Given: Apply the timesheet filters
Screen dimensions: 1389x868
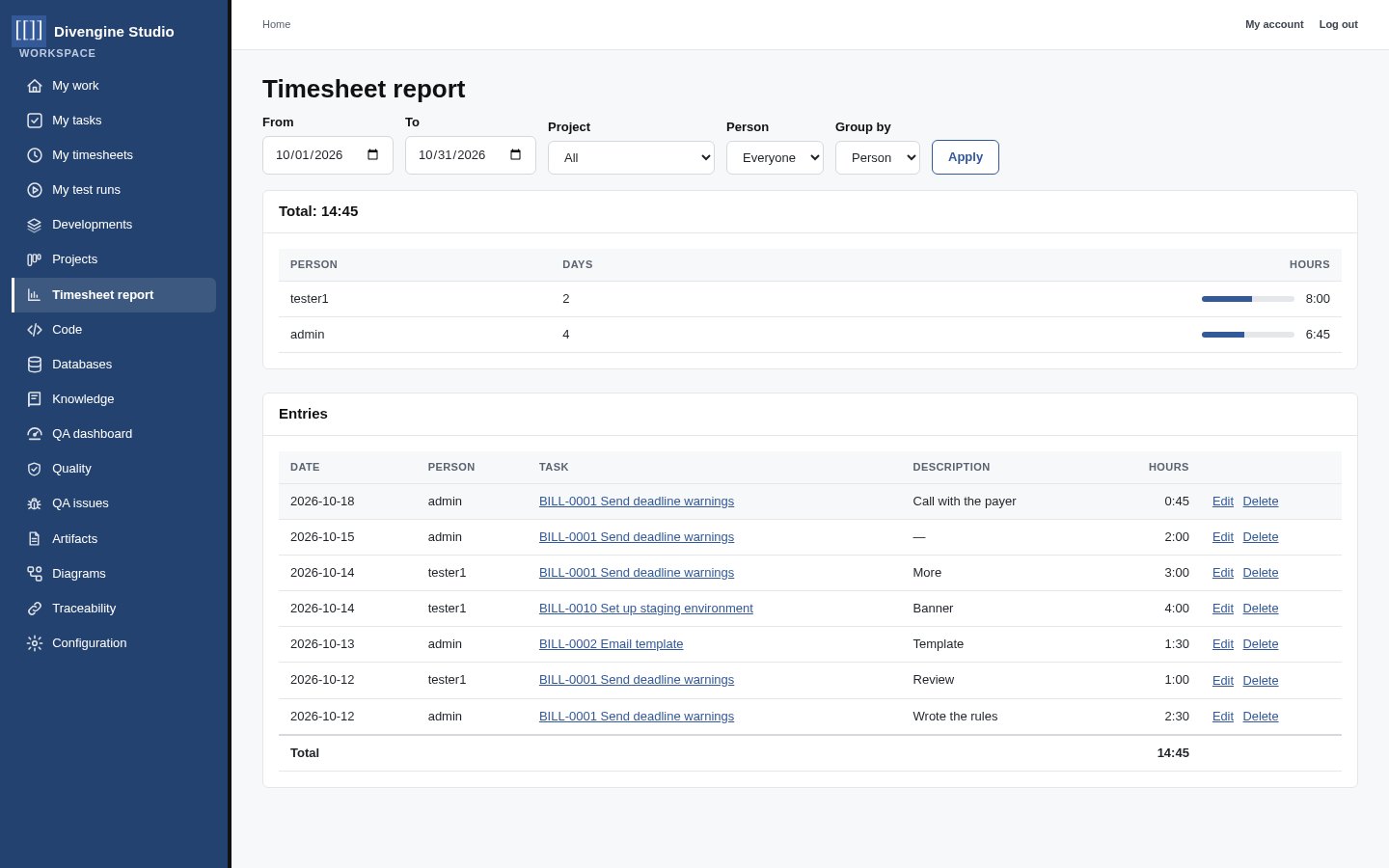Looking at the screenshot, I should coord(966,157).
